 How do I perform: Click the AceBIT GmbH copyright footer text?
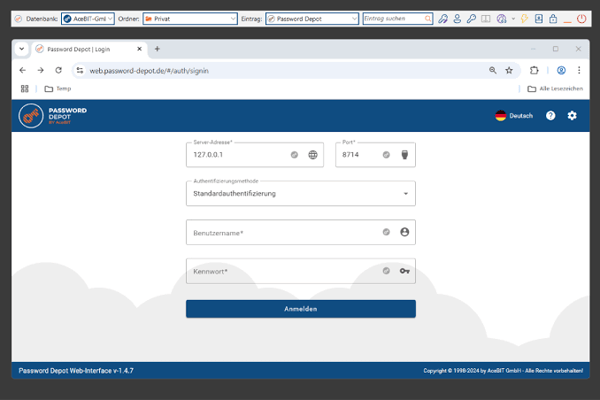[x=503, y=371]
